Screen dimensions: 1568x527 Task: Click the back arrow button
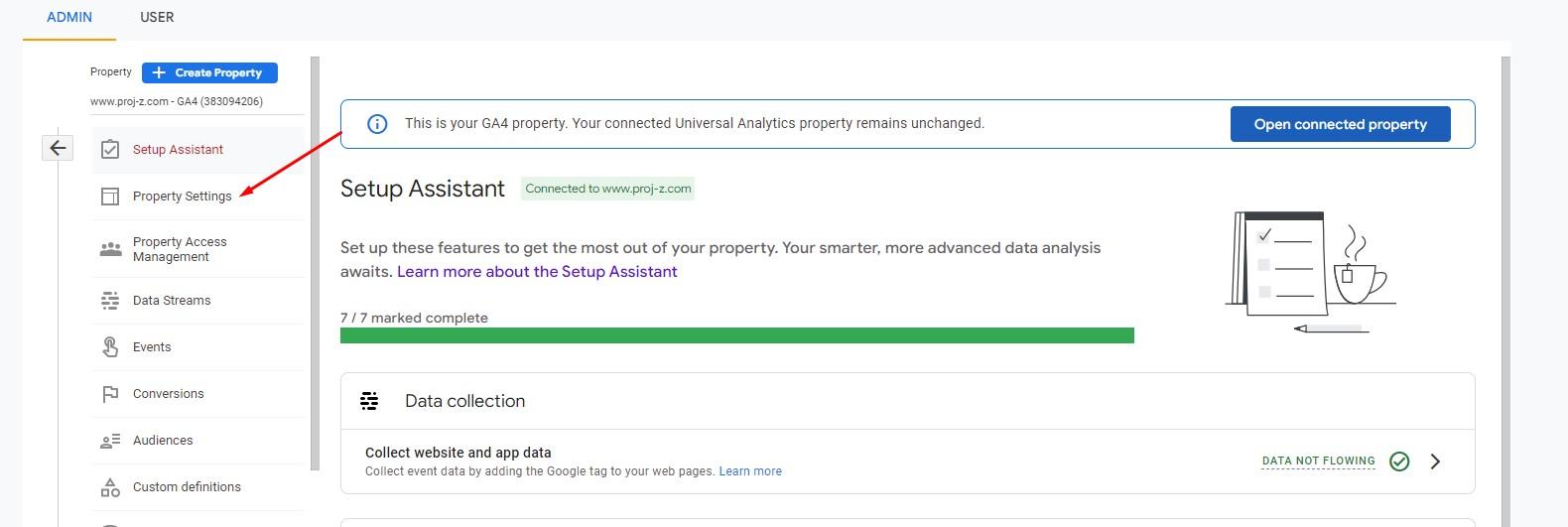pos(59,148)
